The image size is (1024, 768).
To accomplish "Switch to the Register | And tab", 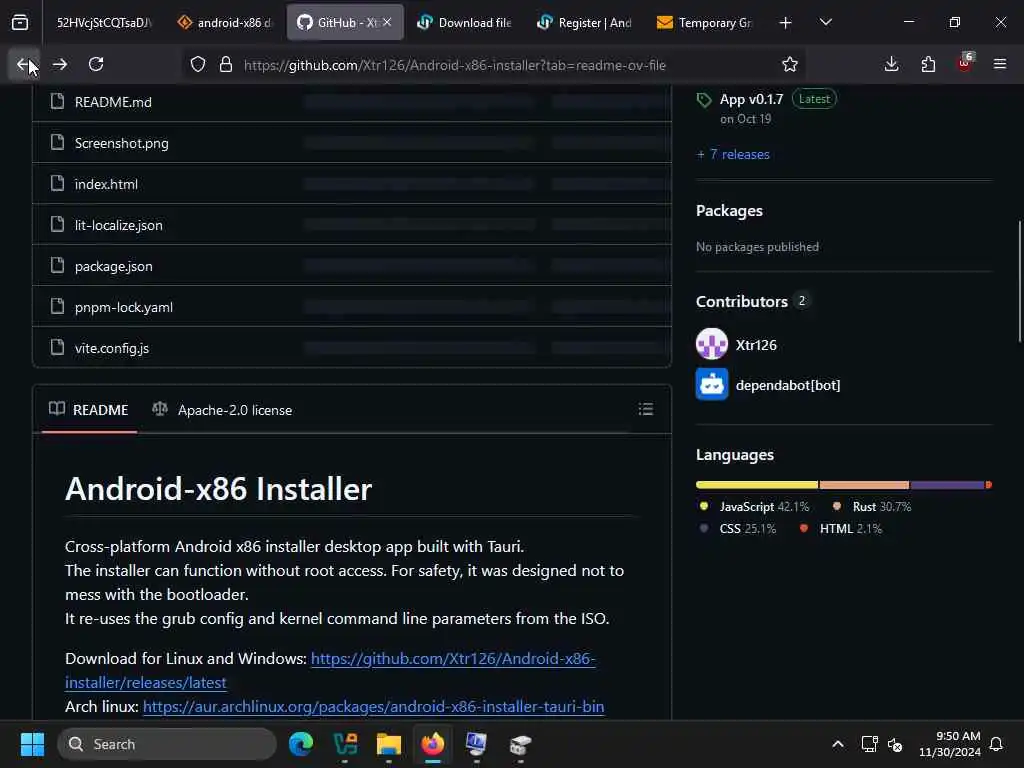I will click(x=585, y=23).
